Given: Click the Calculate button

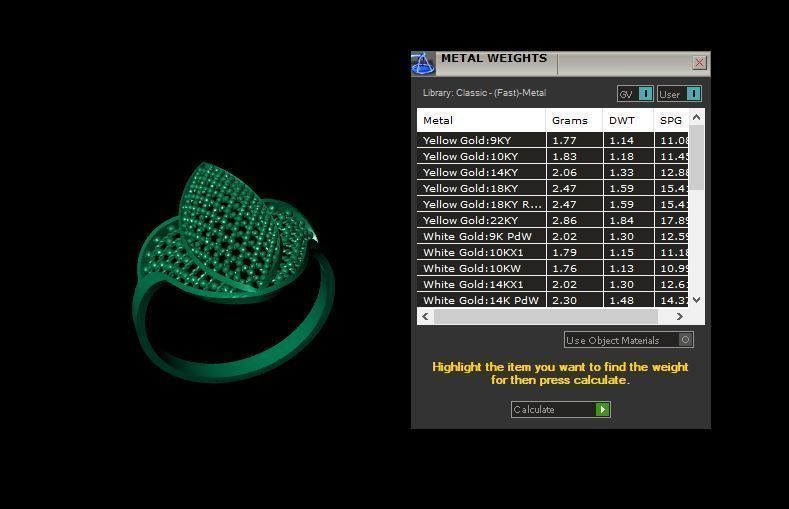Looking at the screenshot, I should pyautogui.click(x=561, y=409).
